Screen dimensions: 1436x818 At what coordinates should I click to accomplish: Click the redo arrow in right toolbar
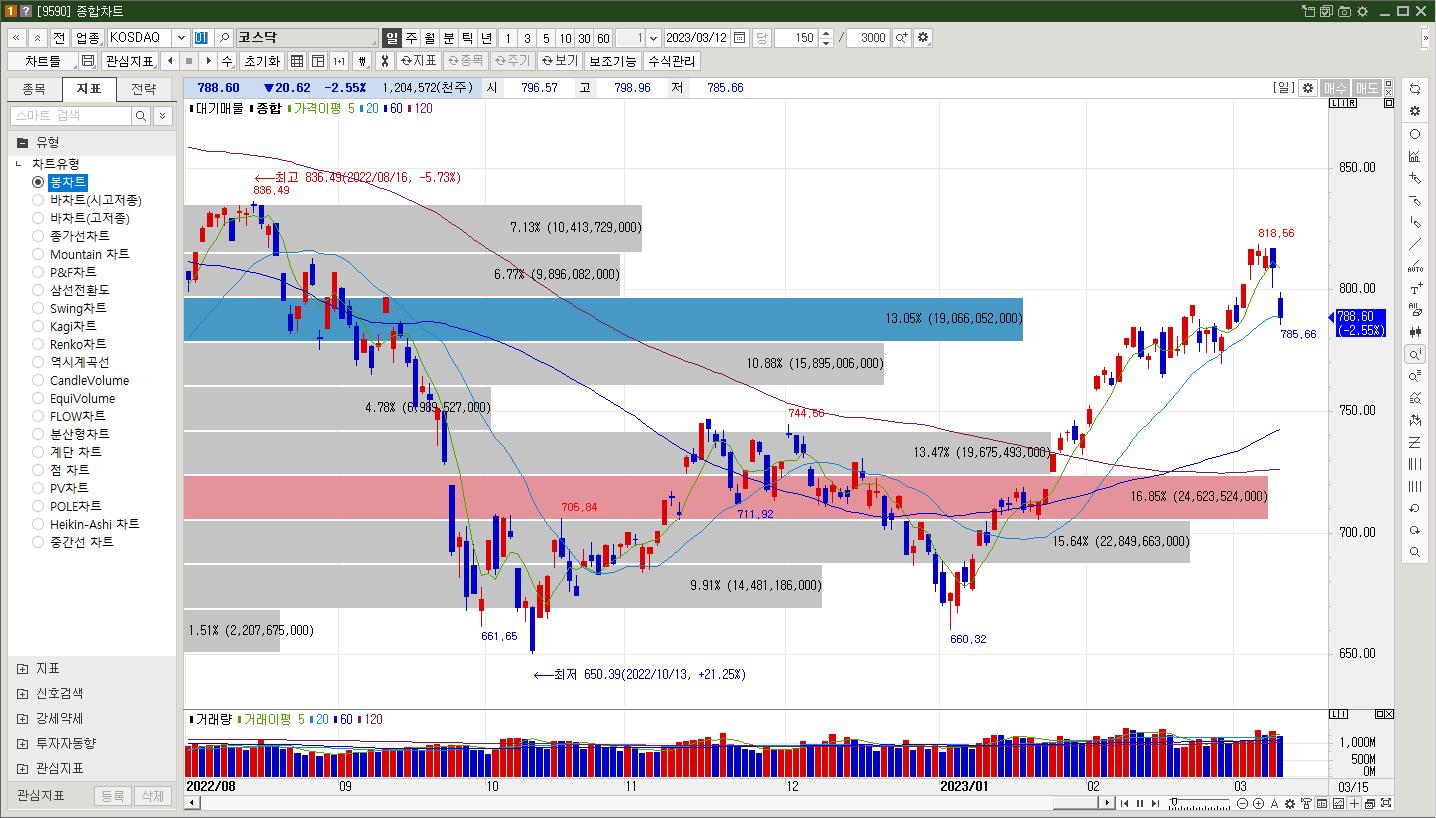1414,530
